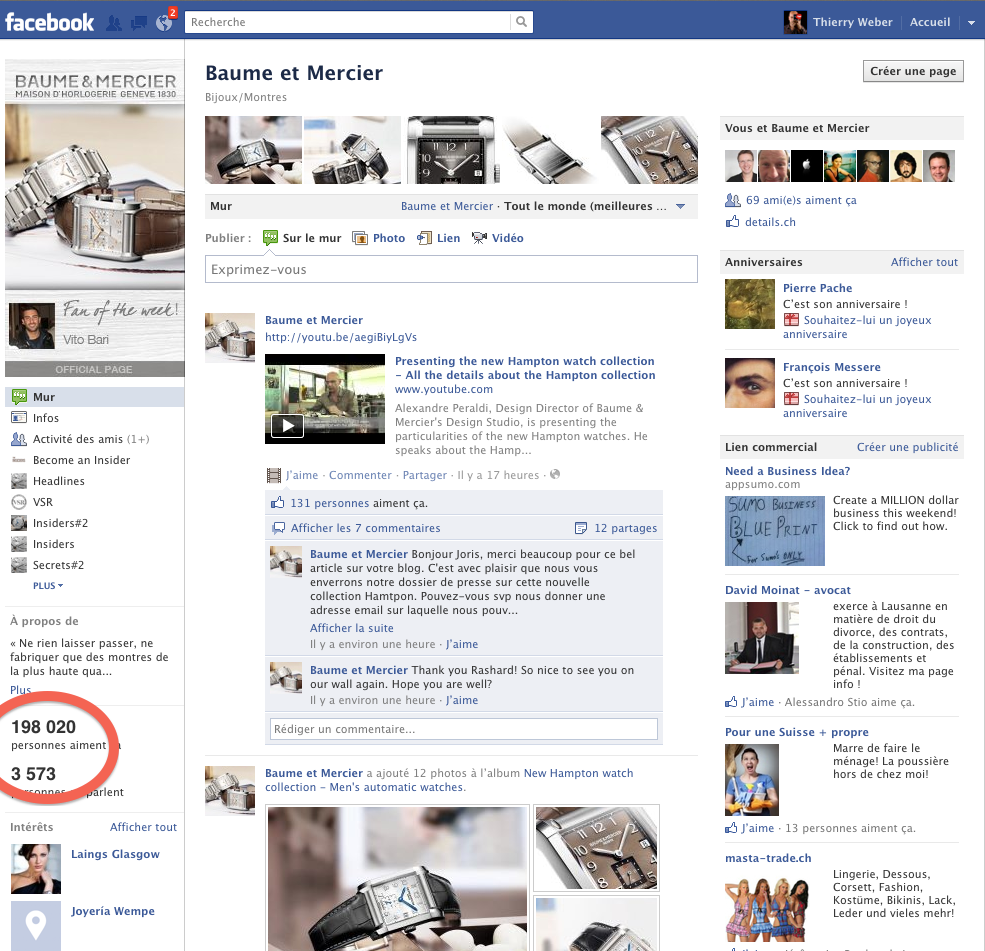Viewport: 985px width, 951px height.
Task: Open François Messere profile link
Action: [x=832, y=367]
